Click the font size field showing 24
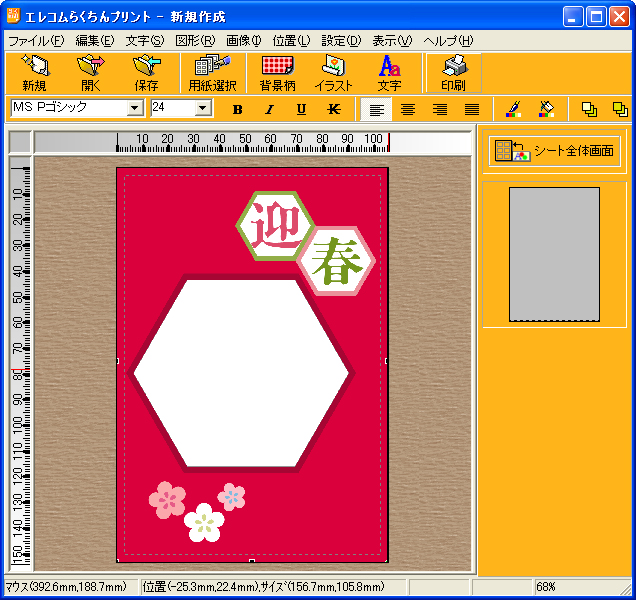The image size is (636, 600). (x=173, y=108)
